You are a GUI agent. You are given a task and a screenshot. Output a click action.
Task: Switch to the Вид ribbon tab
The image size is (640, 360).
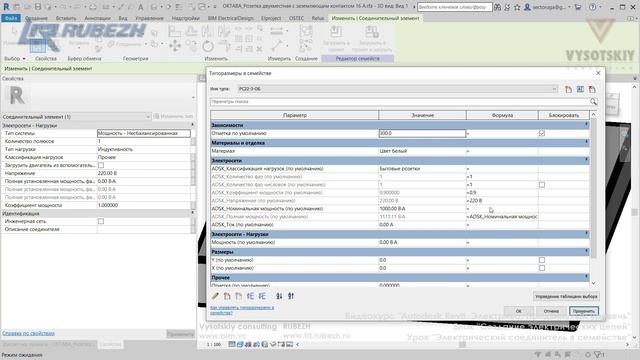click(122, 18)
